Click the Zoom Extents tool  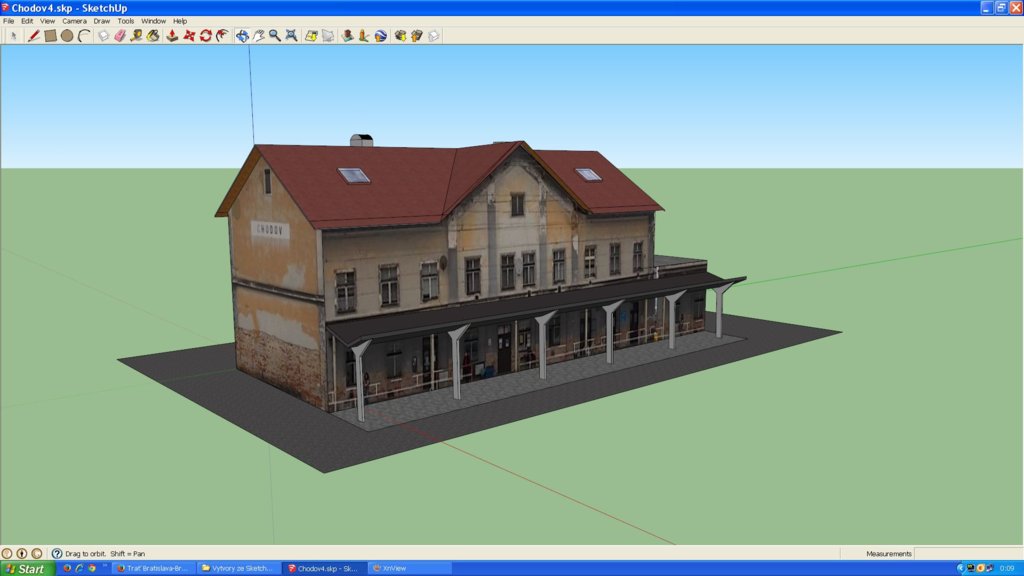pyautogui.click(x=291, y=35)
